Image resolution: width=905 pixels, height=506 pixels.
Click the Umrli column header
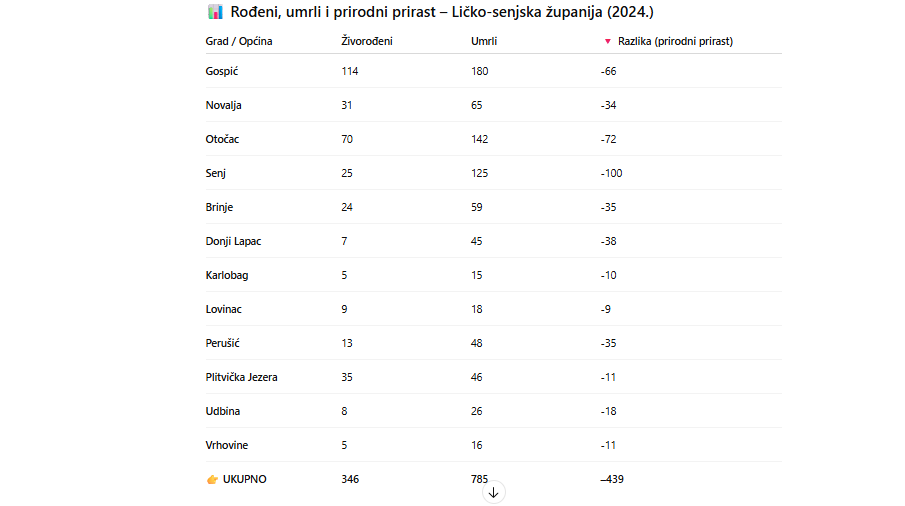pyautogui.click(x=484, y=42)
